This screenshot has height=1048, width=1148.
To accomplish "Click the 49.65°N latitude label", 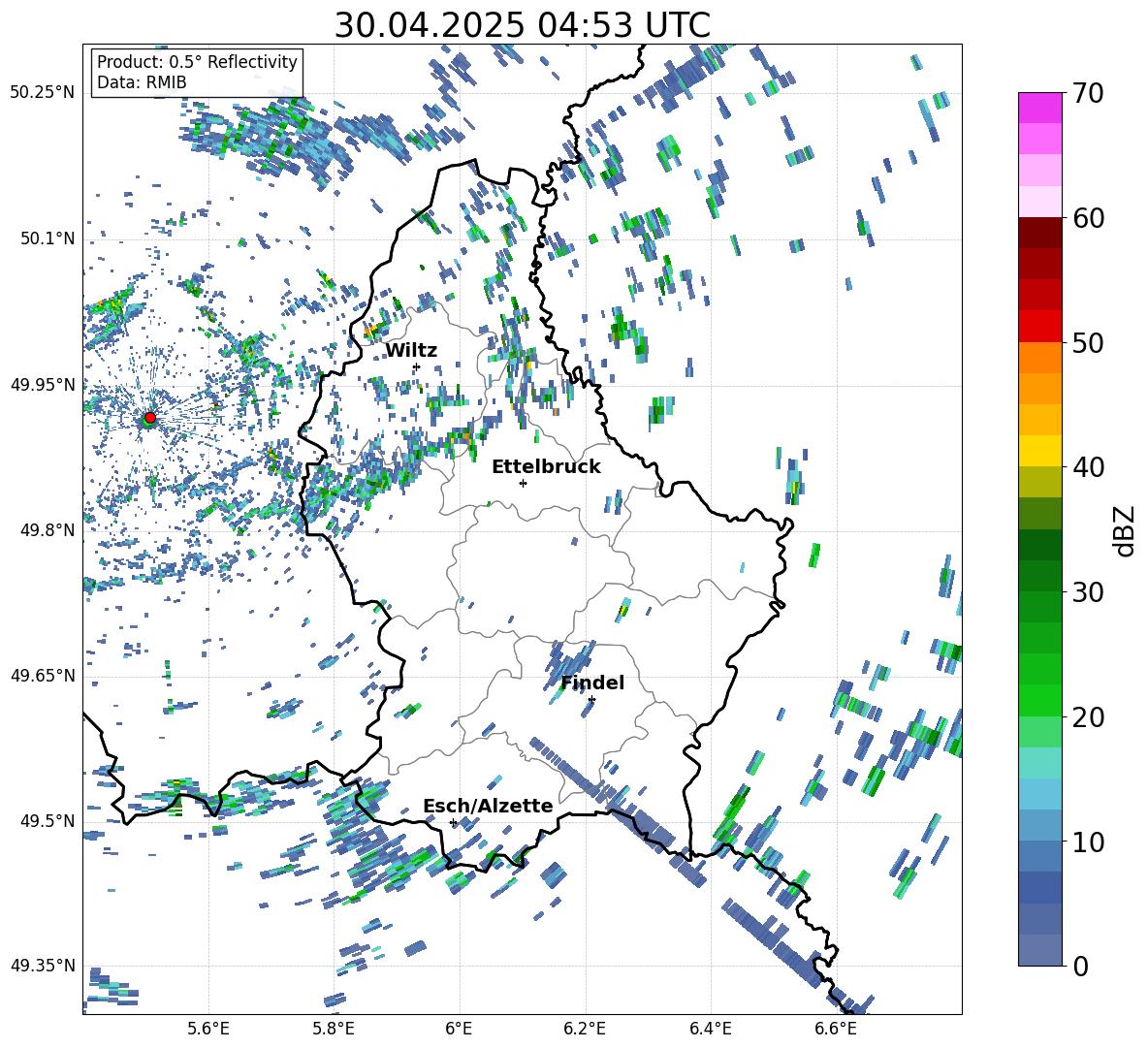I will tap(43, 675).
